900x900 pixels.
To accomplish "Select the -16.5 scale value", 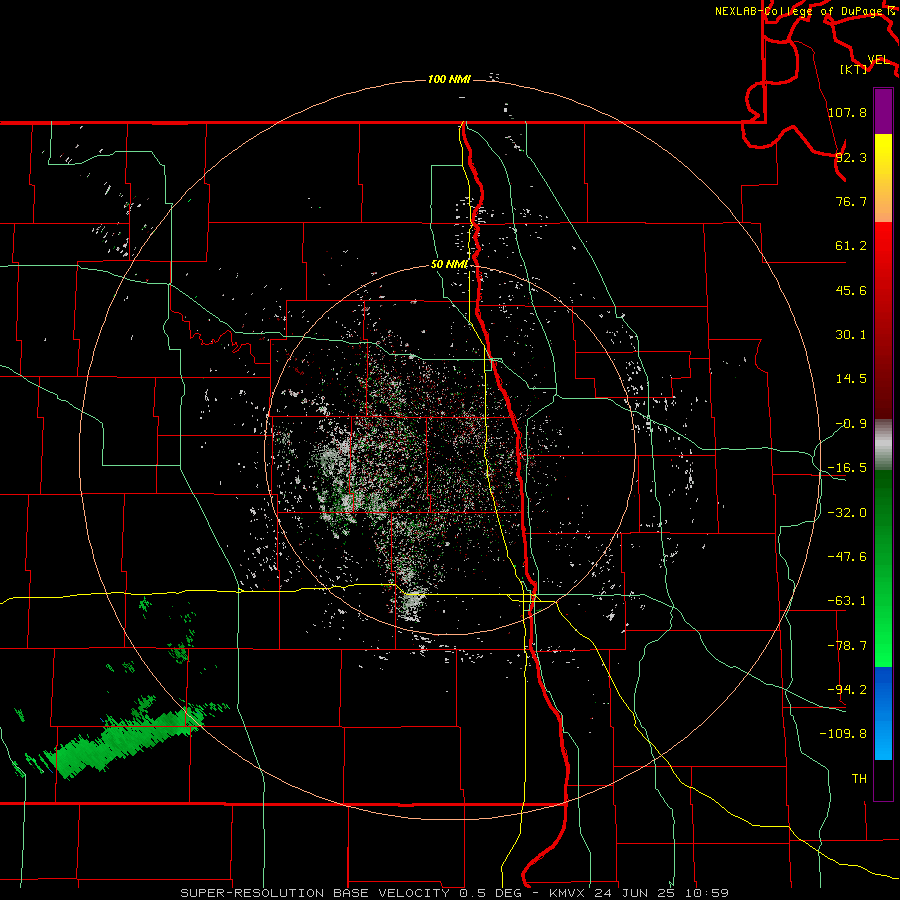I will coord(847,468).
